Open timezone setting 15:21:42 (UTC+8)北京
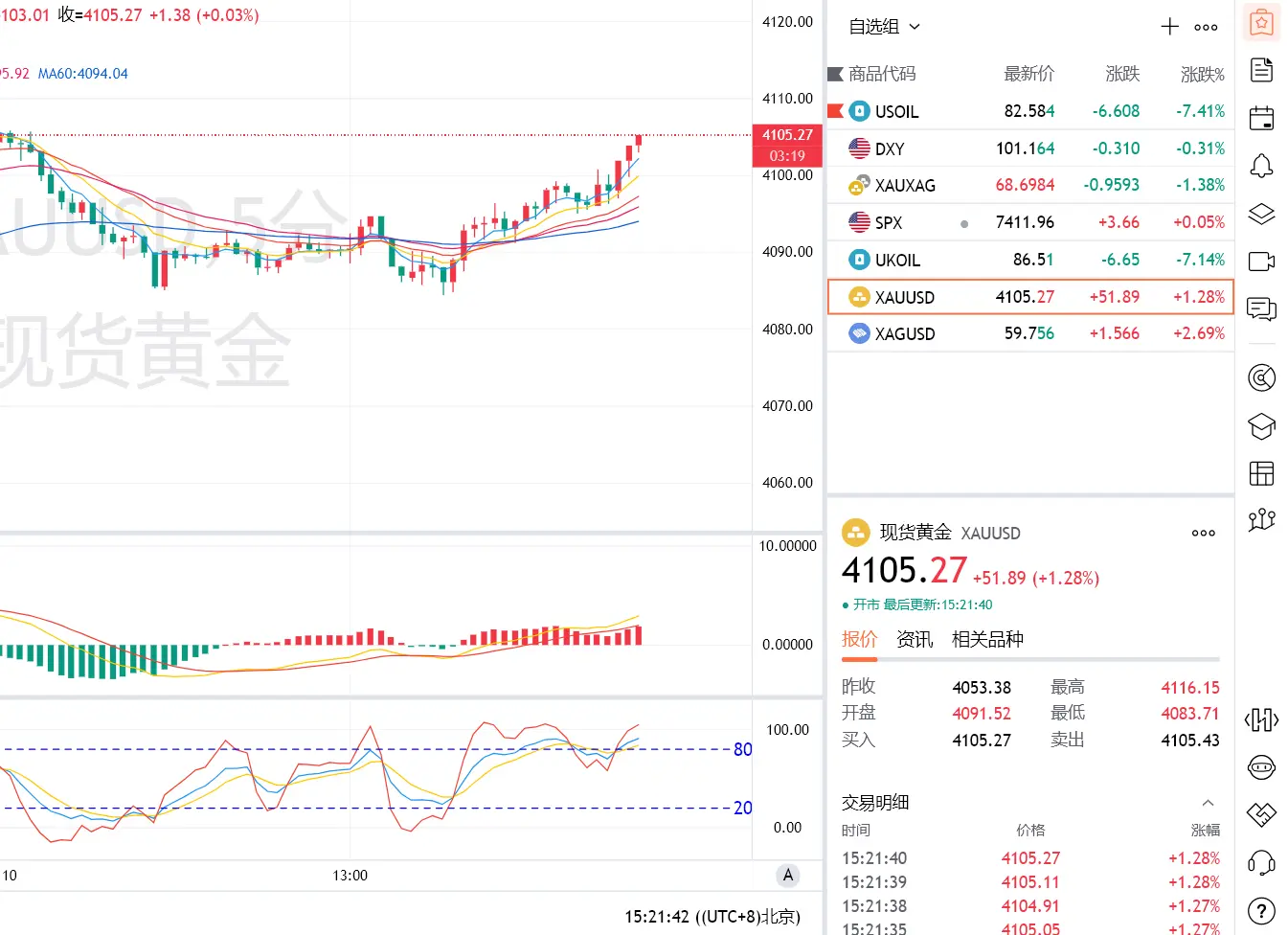1288x935 pixels. click(712, 917)
